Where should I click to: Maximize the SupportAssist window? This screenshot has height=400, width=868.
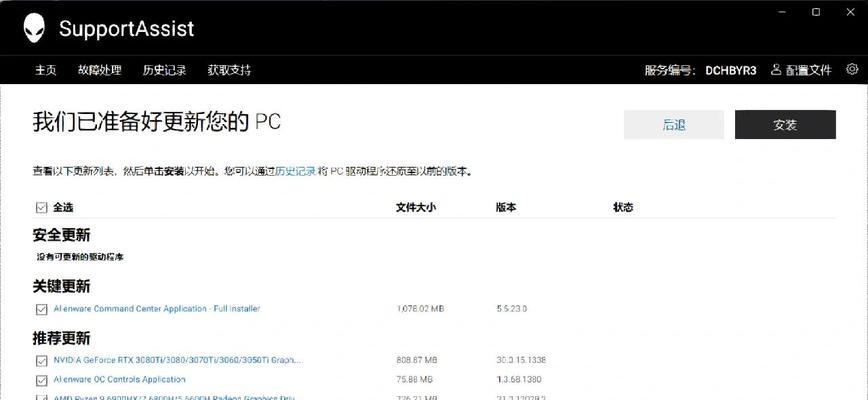coord(815,12)
